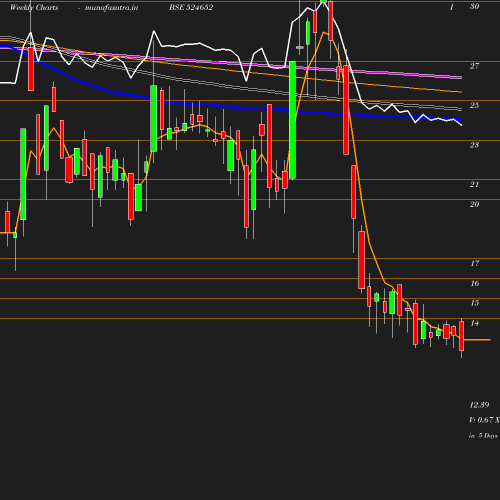Click the price axis label '23'

474,145
